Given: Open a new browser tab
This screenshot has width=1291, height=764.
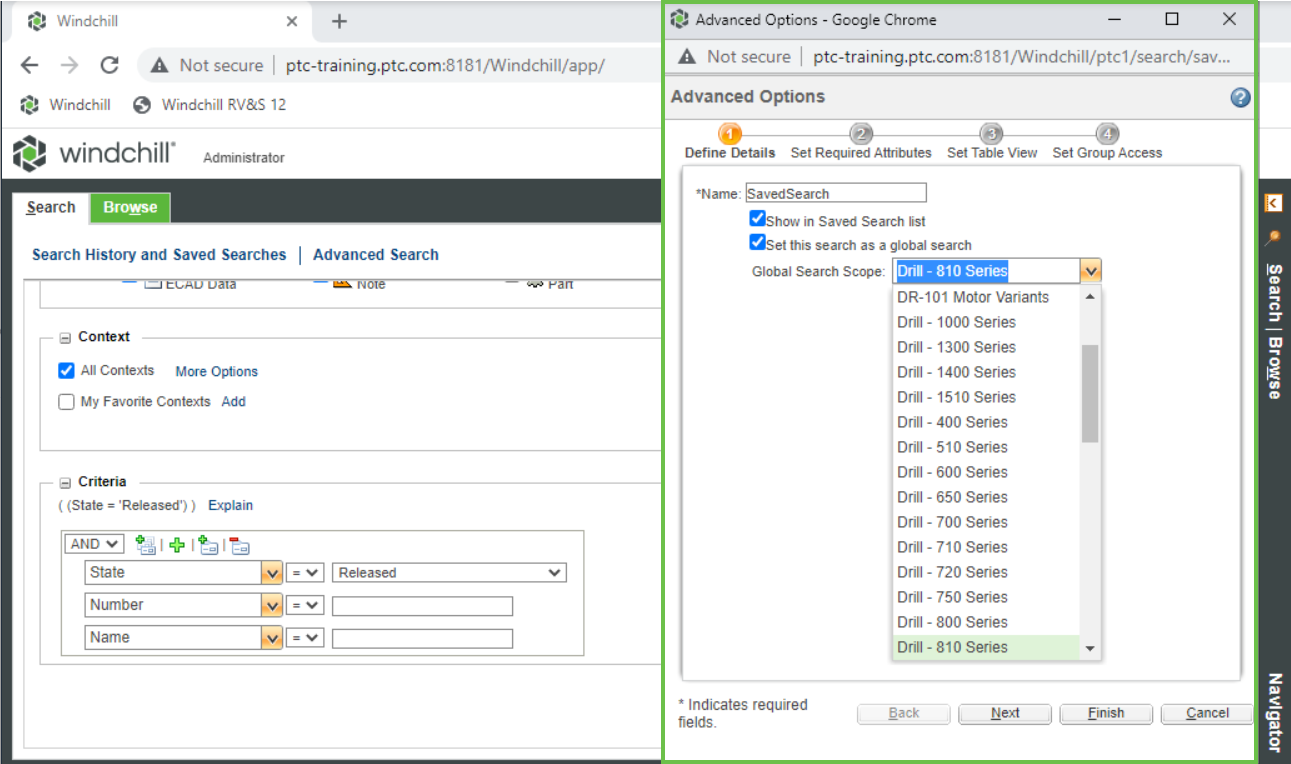Looking at the screenshot, I should coord(339,21).
